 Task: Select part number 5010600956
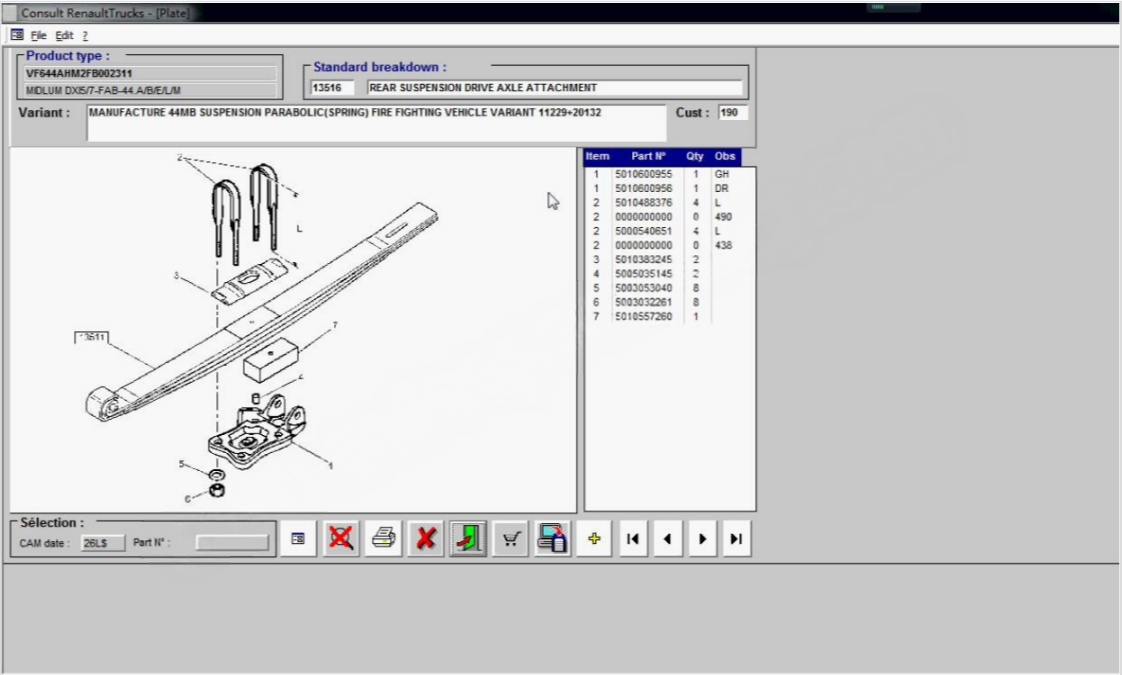643,188
